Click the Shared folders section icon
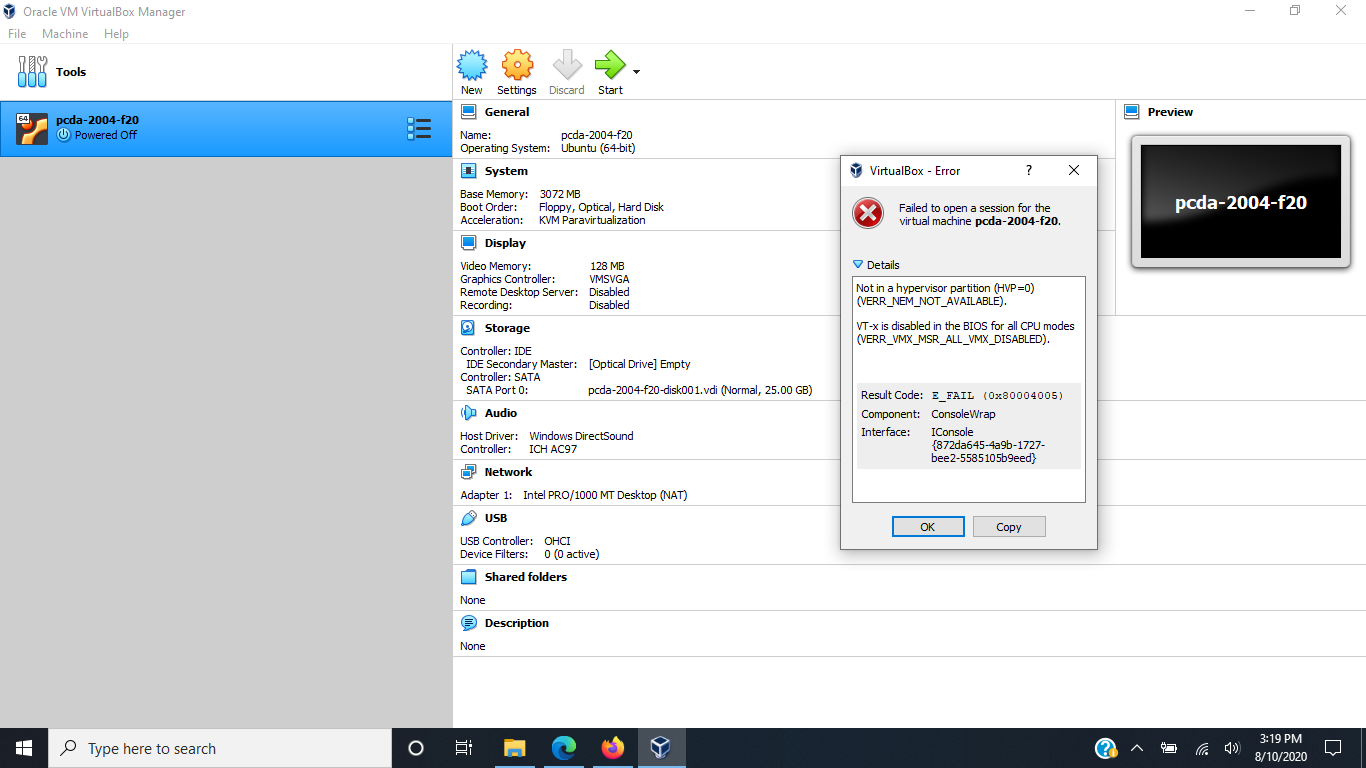 [x=468, y=577]
